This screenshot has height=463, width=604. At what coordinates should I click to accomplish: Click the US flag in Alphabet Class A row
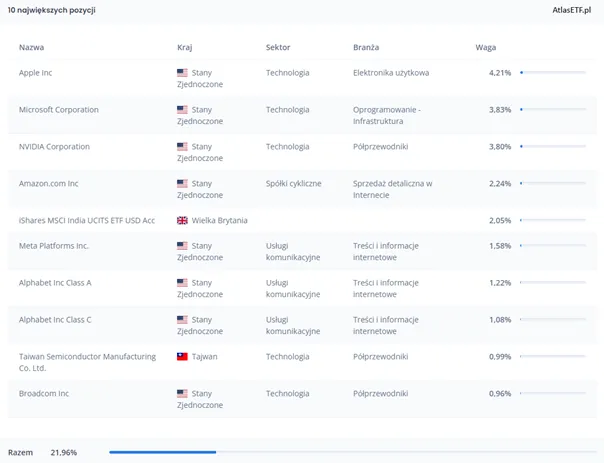pyautogui.click(x=182, y=283)
